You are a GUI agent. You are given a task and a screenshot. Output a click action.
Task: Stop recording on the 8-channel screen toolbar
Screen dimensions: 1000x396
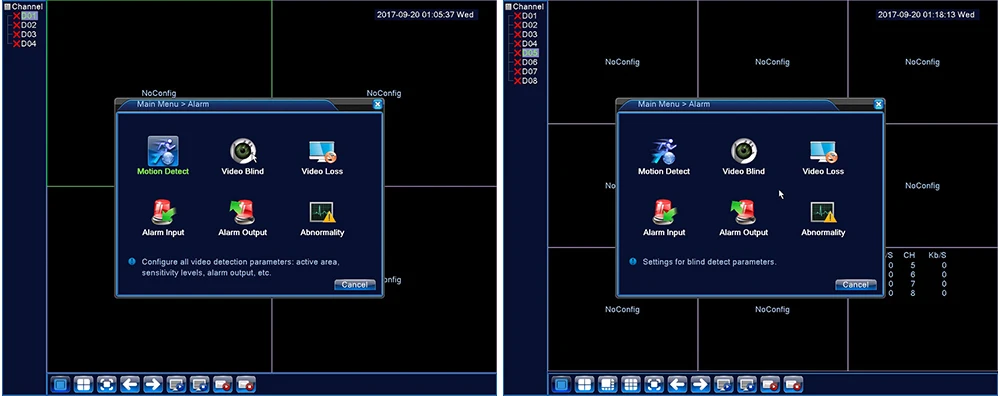point(793,385)
